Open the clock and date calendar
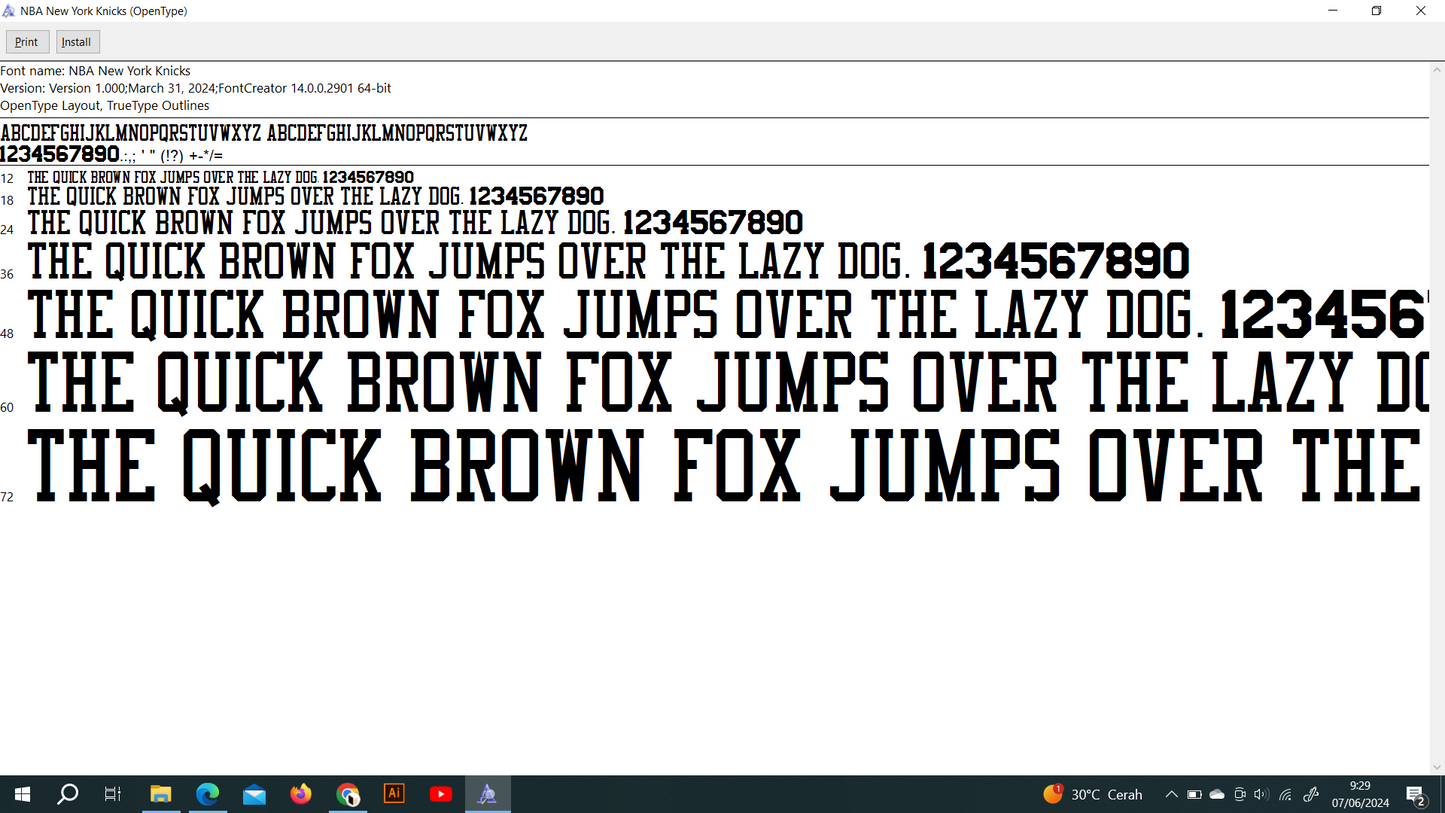The width and height of the screenshot is (1445, 813). click(x=1360, y=794)
